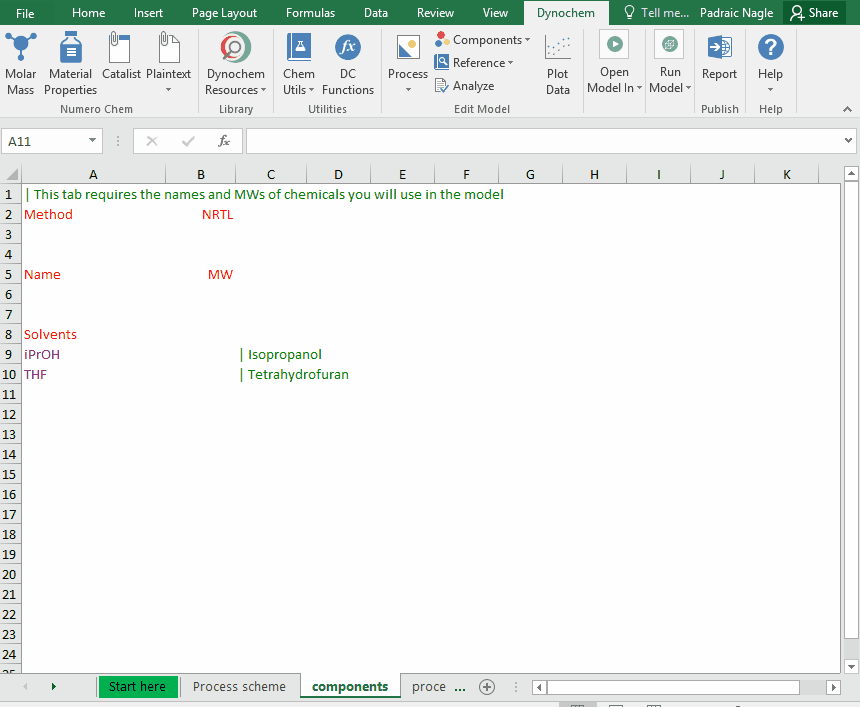Switch to the Formulas ribbon tab

click(x=310, y=13)
